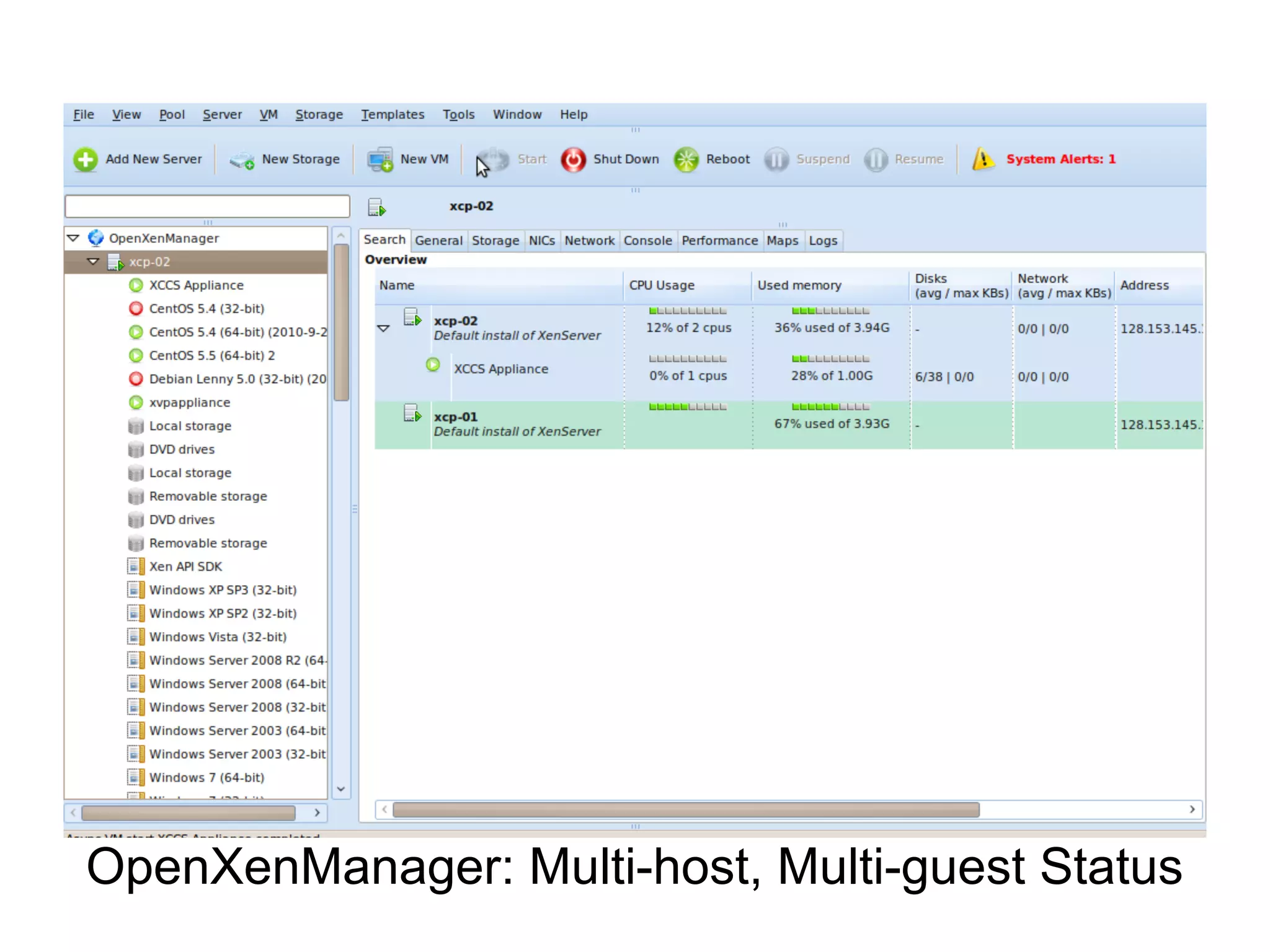Switch to the Performance tab

(719, 240)
